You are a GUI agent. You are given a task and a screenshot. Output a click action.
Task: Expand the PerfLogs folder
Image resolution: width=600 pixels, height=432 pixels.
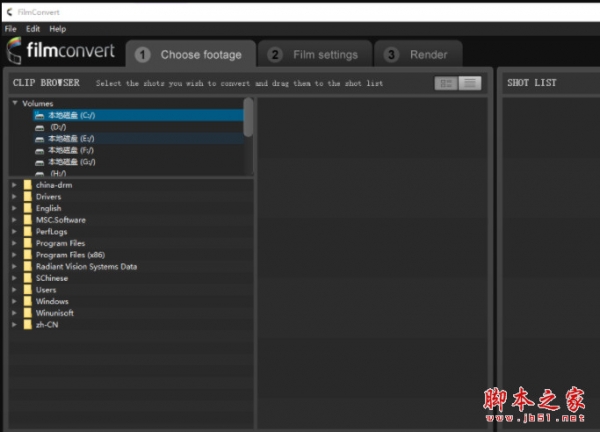coord(14,231)
